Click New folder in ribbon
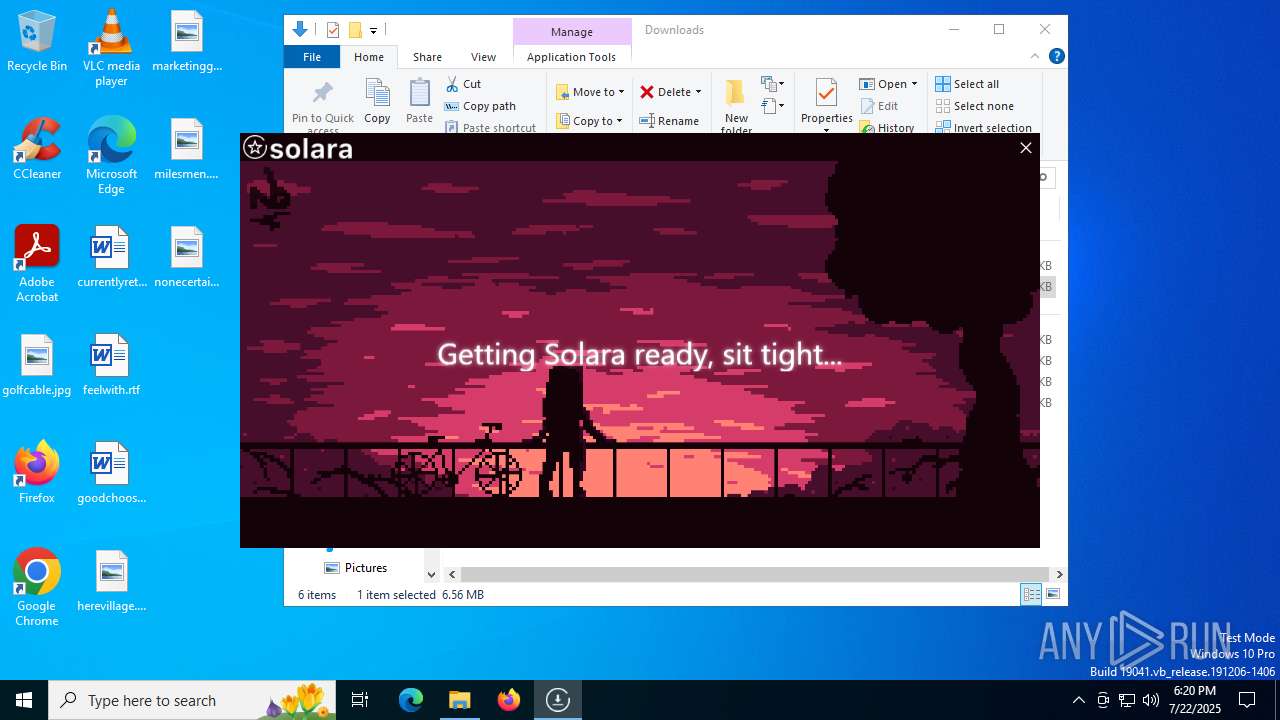 736,104
